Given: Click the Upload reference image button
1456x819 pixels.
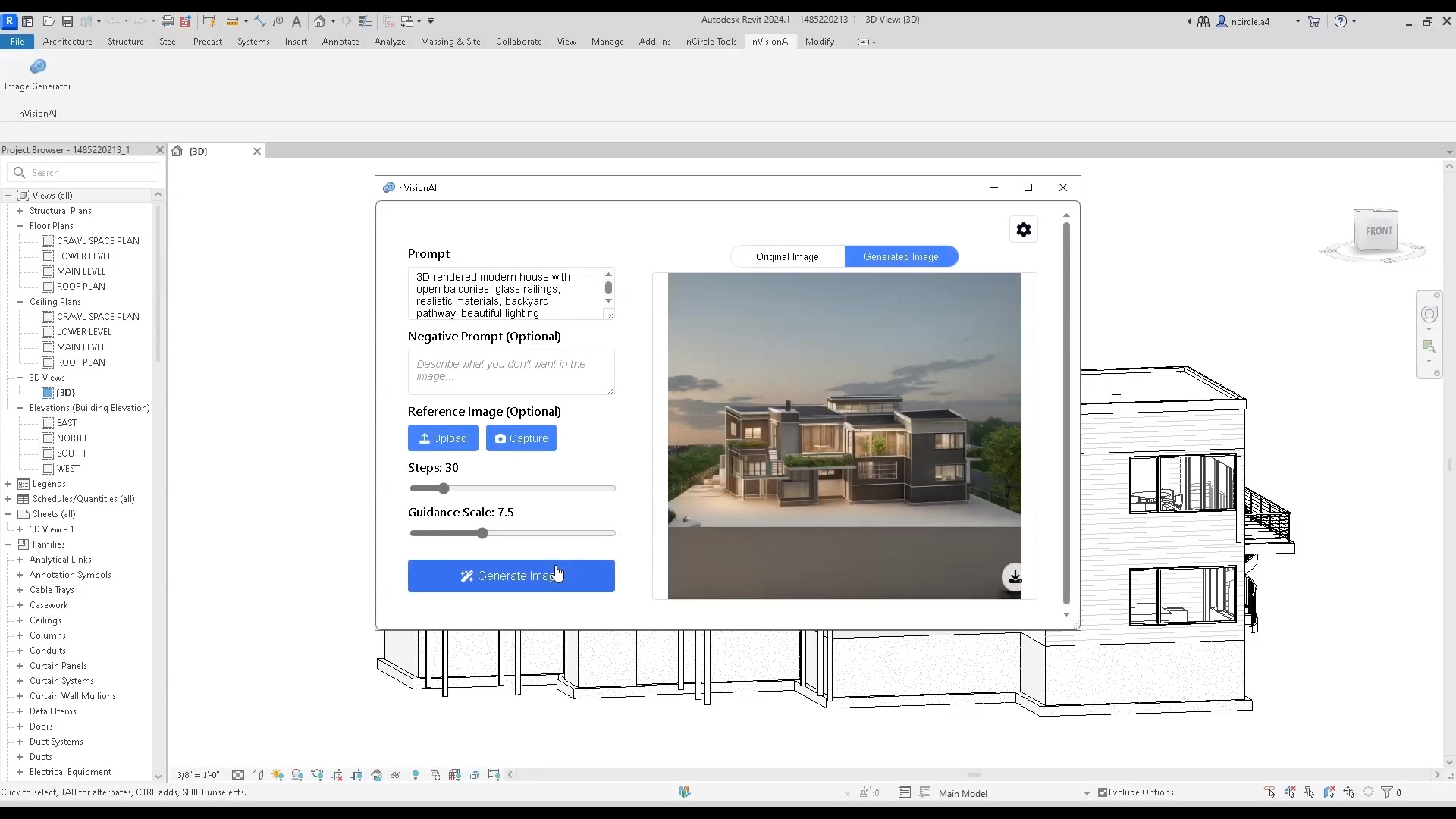Looking at the screenshot, I should pyautogui.click(x=443, y=438).
